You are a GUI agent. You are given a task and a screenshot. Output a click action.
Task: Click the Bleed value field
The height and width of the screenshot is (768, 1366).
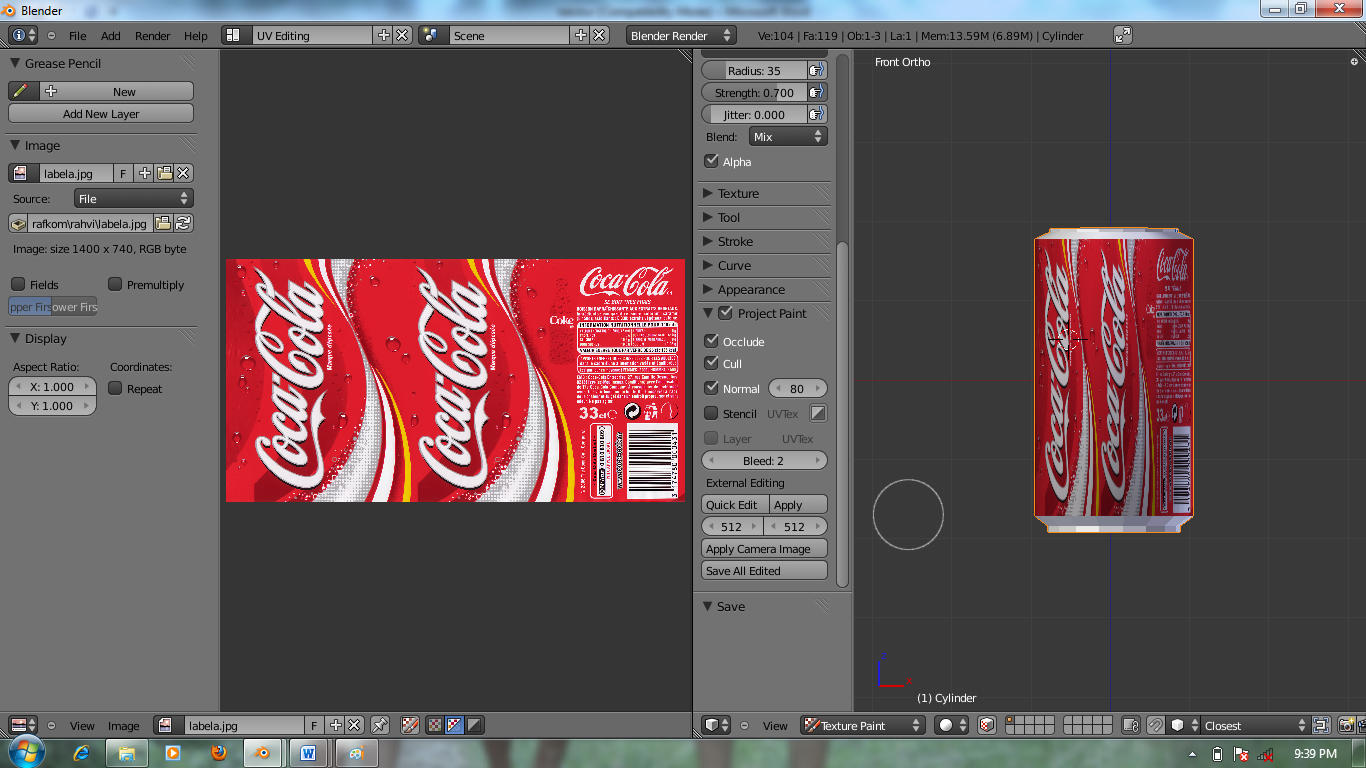pyautogui.click(x=765, y=461)
